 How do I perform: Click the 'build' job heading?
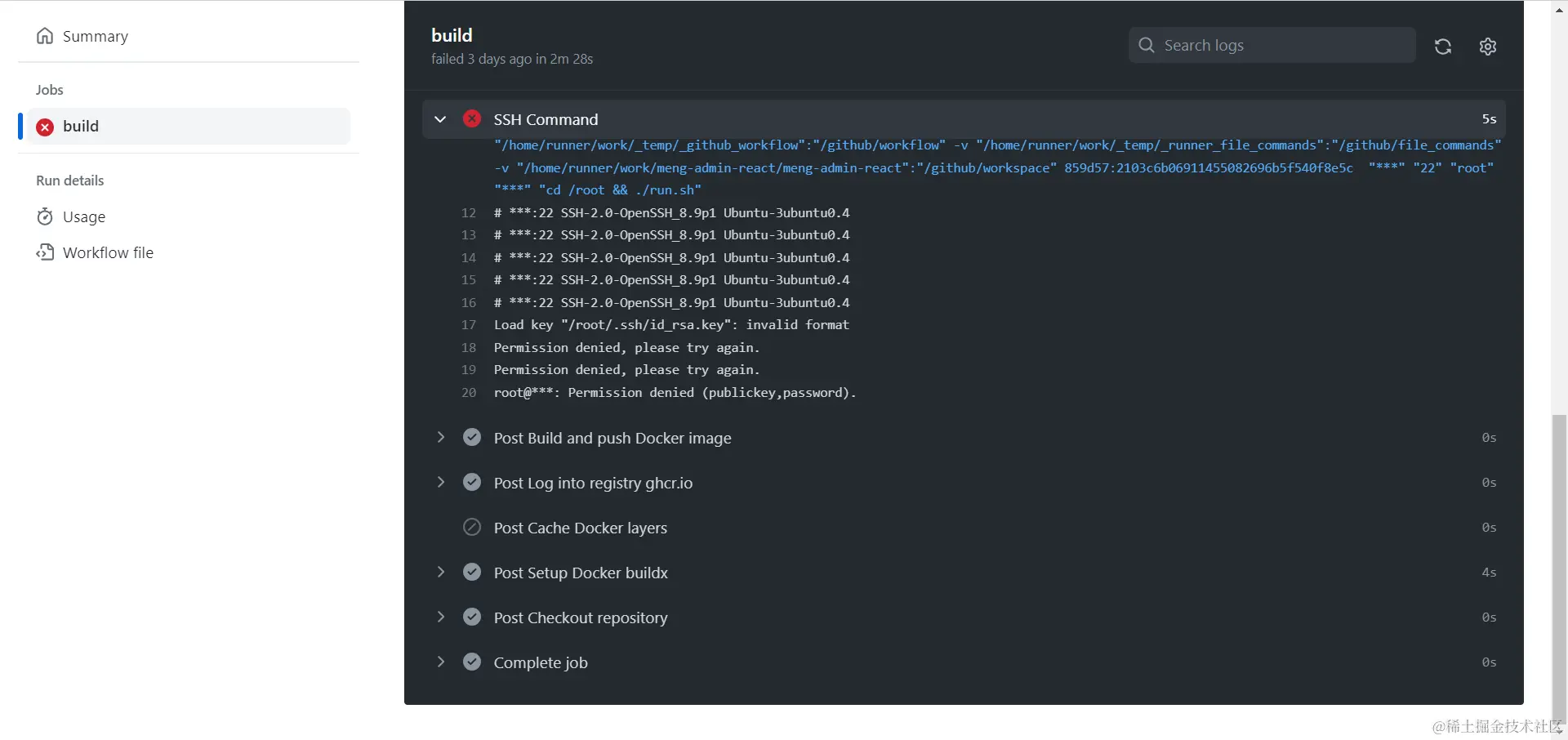pyautogui.click(x=452, y=35)
